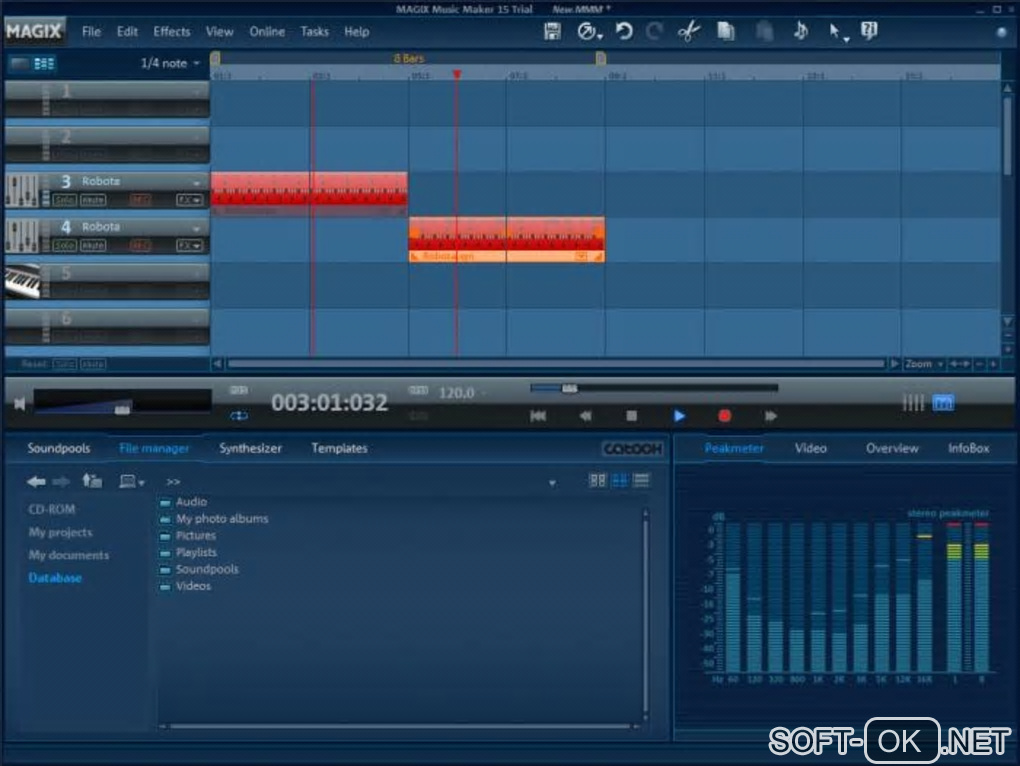The height and width of the screenshot is (766, 1020).
Task: Click the rewind button
Action: pos(585,416)
